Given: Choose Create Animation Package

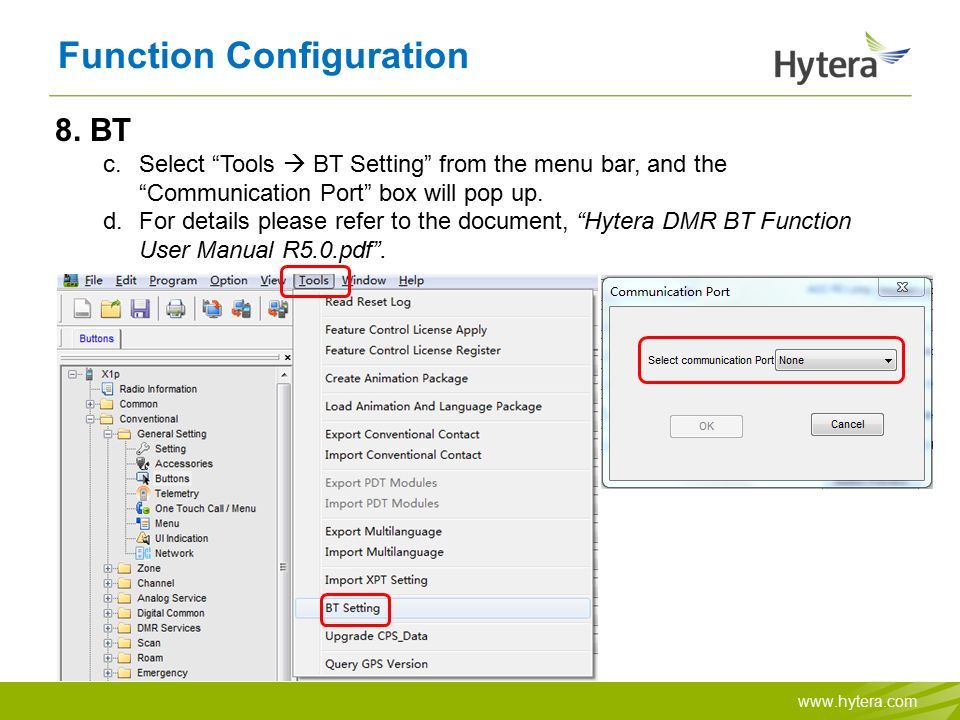Looking at the screenshot, I should [443, 378].
